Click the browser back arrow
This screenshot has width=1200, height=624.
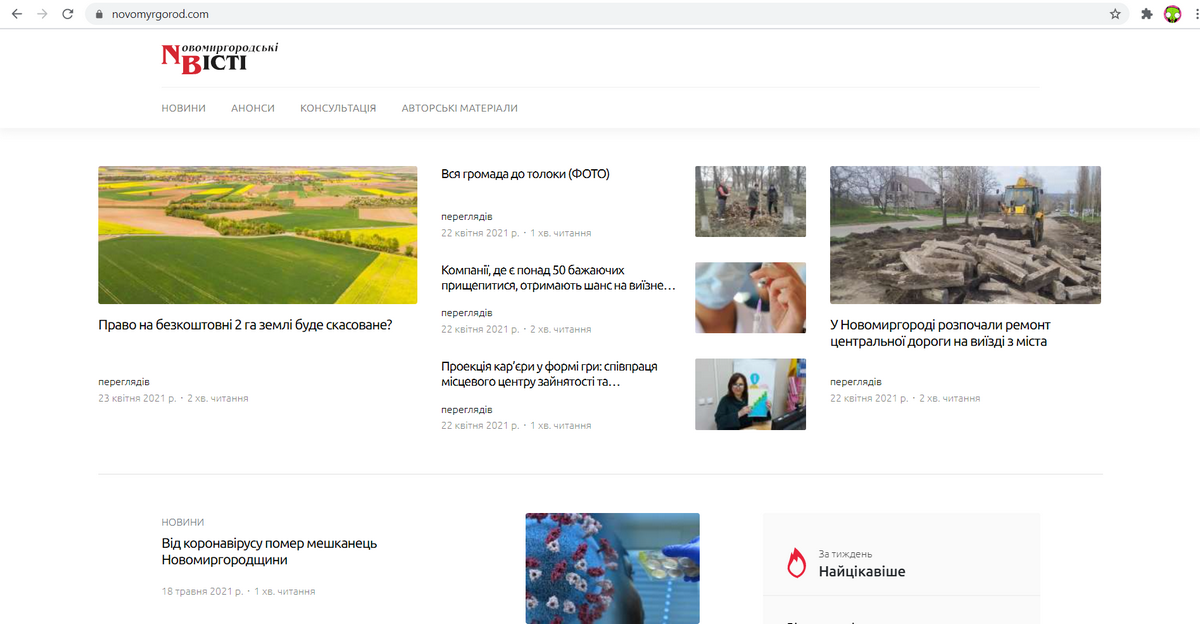pos(16,14)
